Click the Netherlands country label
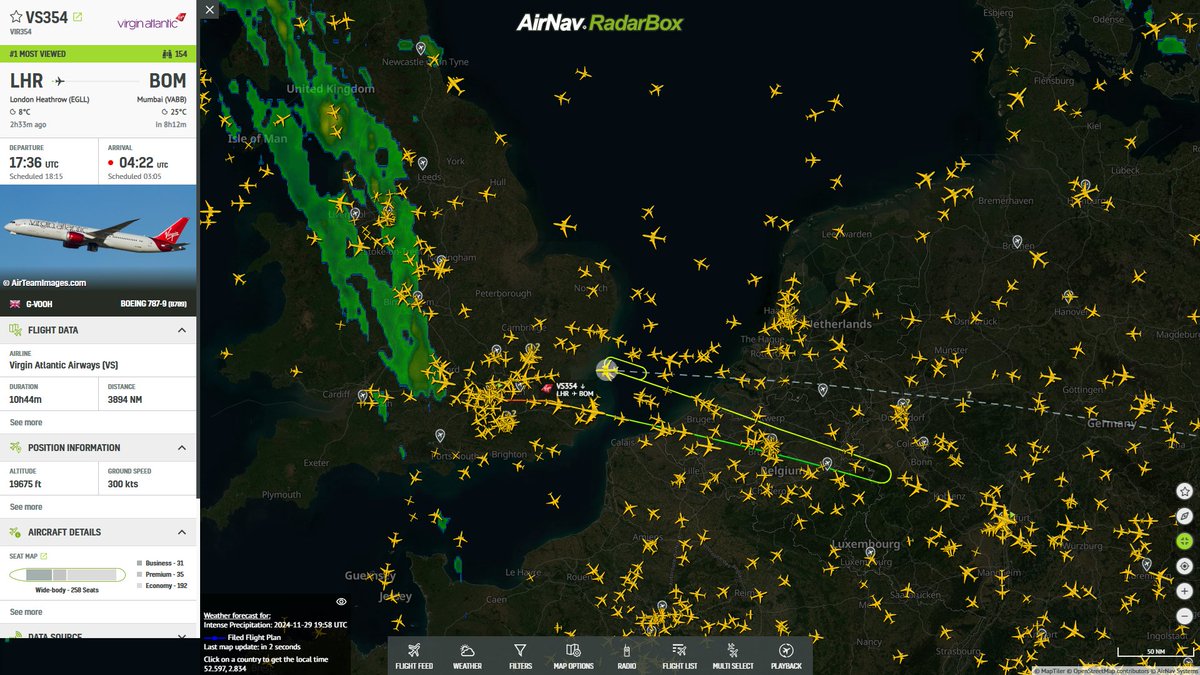Screen dimensions: 1200x675 point(840,324)
